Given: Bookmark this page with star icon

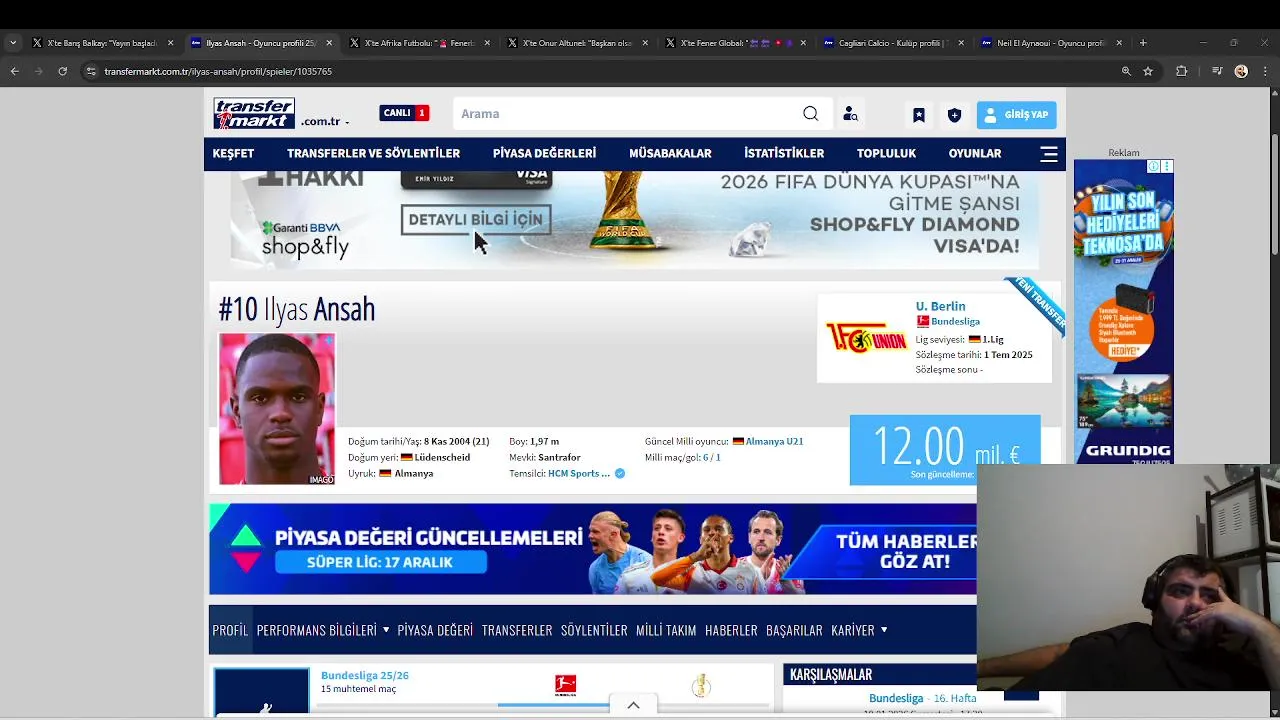Looking at the screenshot, I should pos(1148,71).
